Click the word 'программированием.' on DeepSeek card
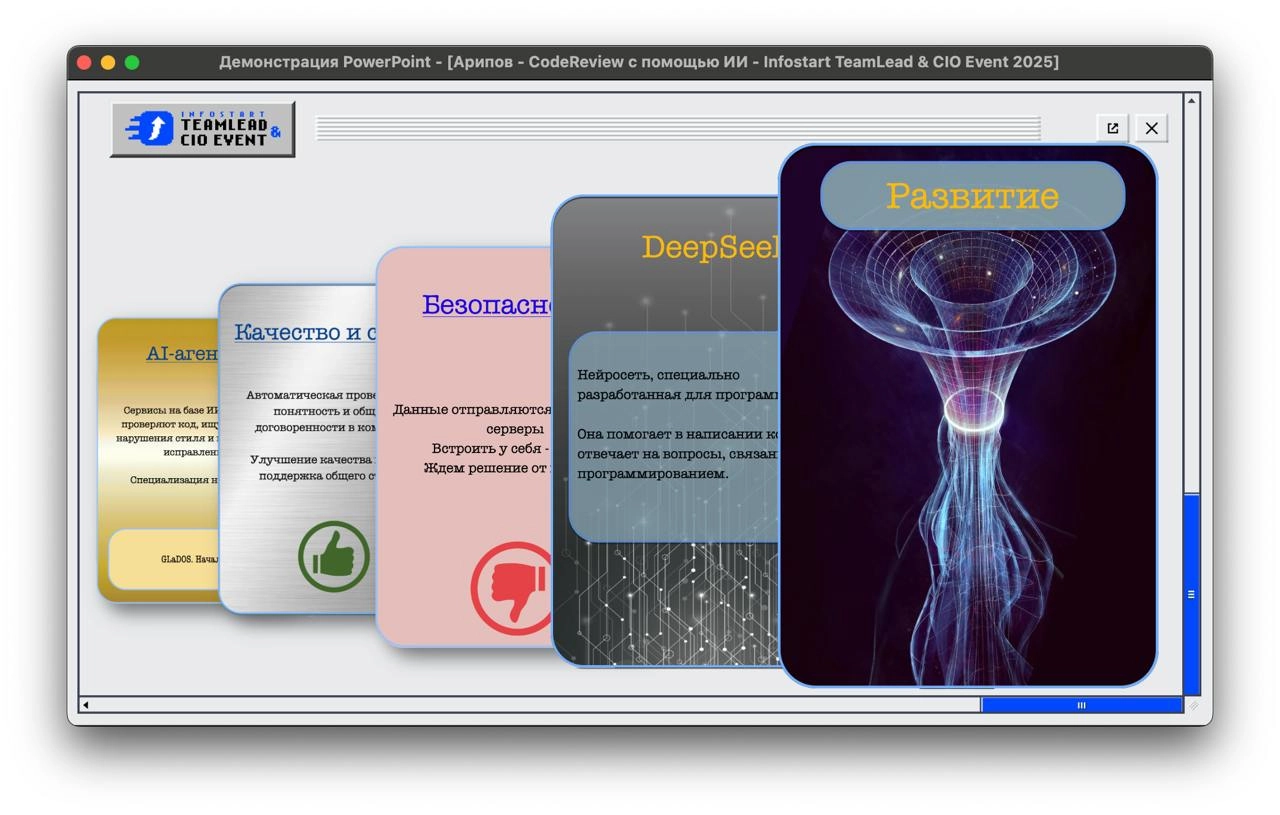Screen dimensions: 1280x815 (x=652, y=473)
